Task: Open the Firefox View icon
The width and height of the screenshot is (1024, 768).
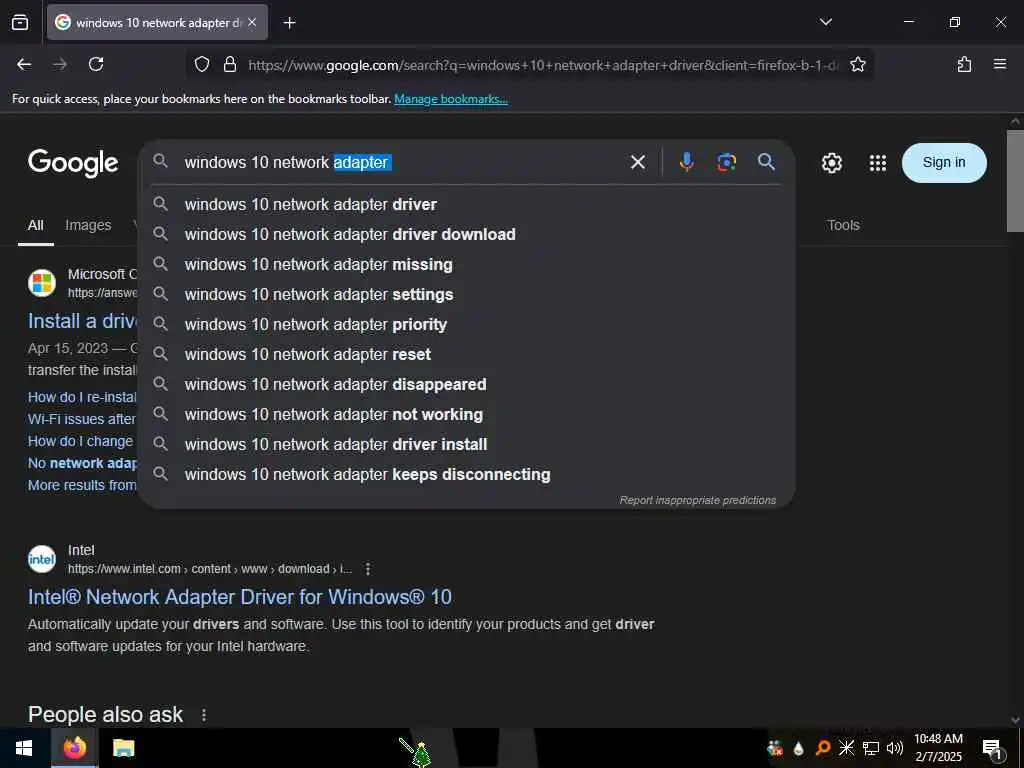Action: pyautogui.click(x=20, y=22)
